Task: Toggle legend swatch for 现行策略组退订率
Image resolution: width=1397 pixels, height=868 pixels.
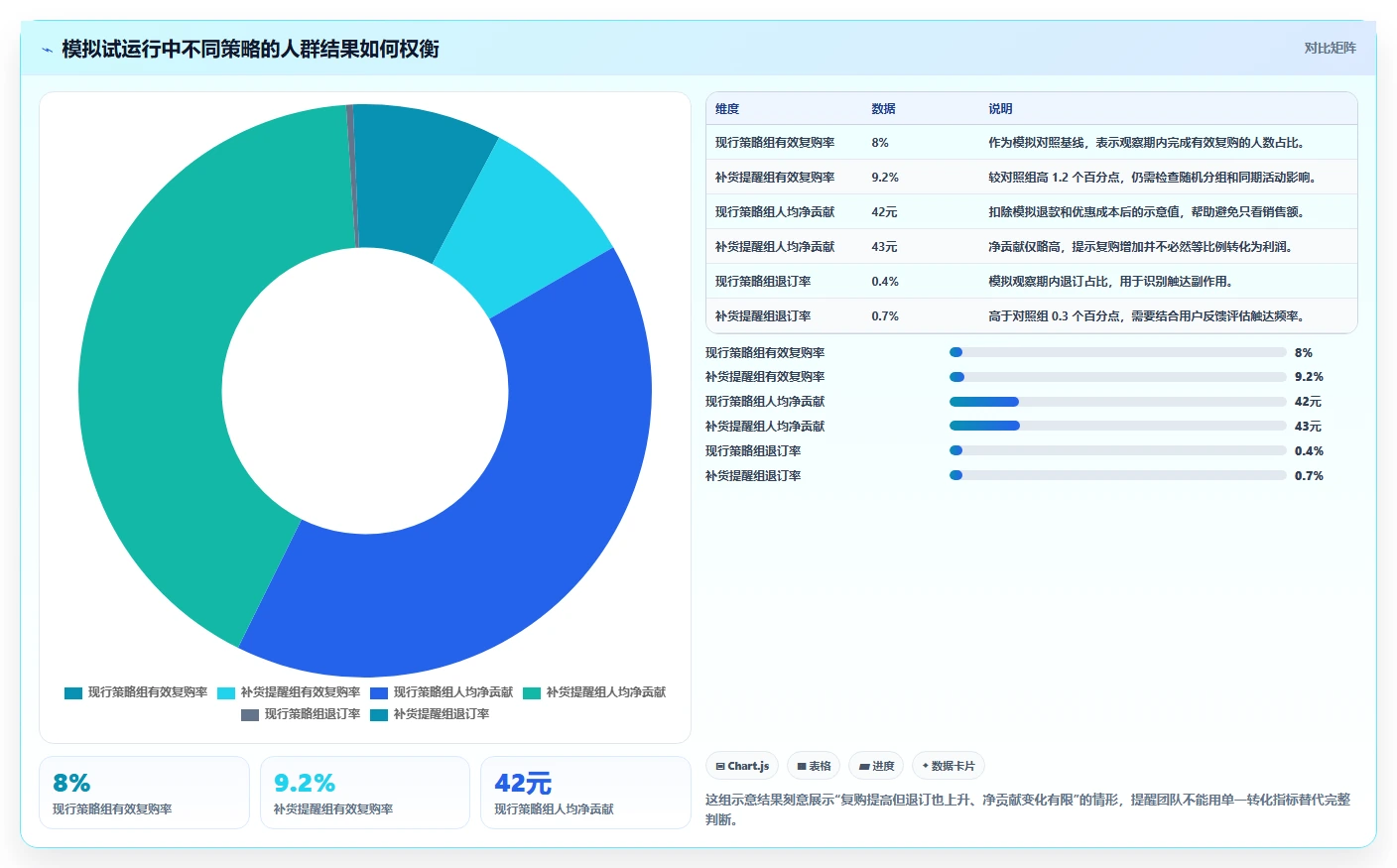Action: click(x=250, y=714)
